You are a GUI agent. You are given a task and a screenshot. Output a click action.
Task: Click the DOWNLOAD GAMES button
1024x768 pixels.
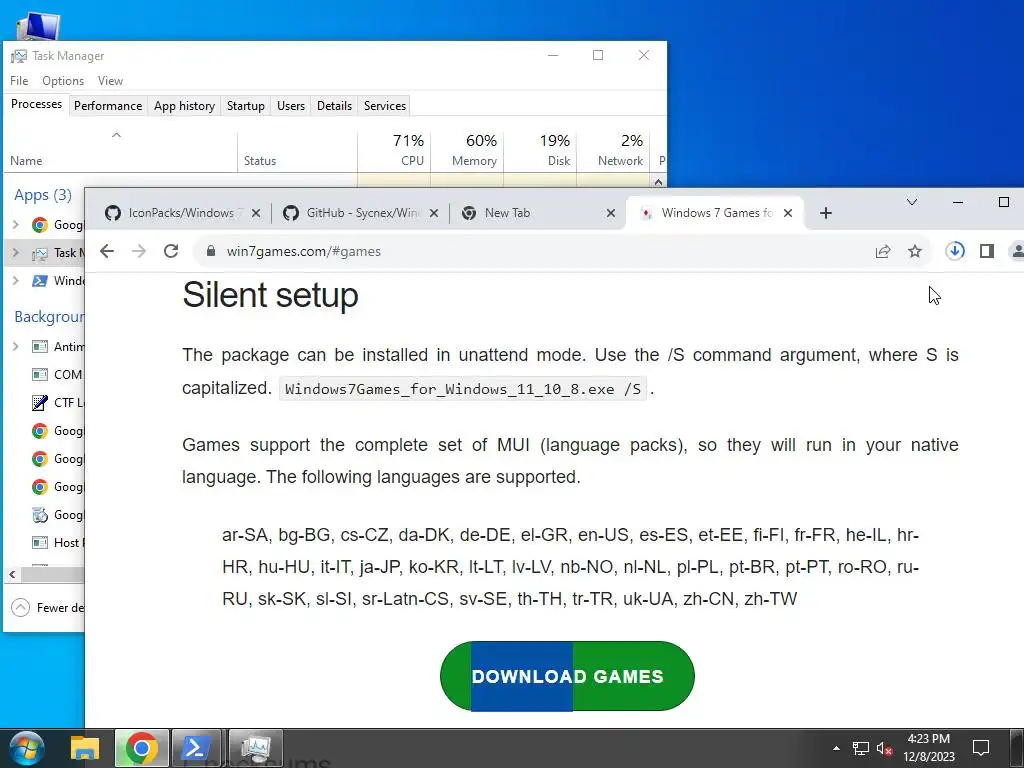click(567, 676)
